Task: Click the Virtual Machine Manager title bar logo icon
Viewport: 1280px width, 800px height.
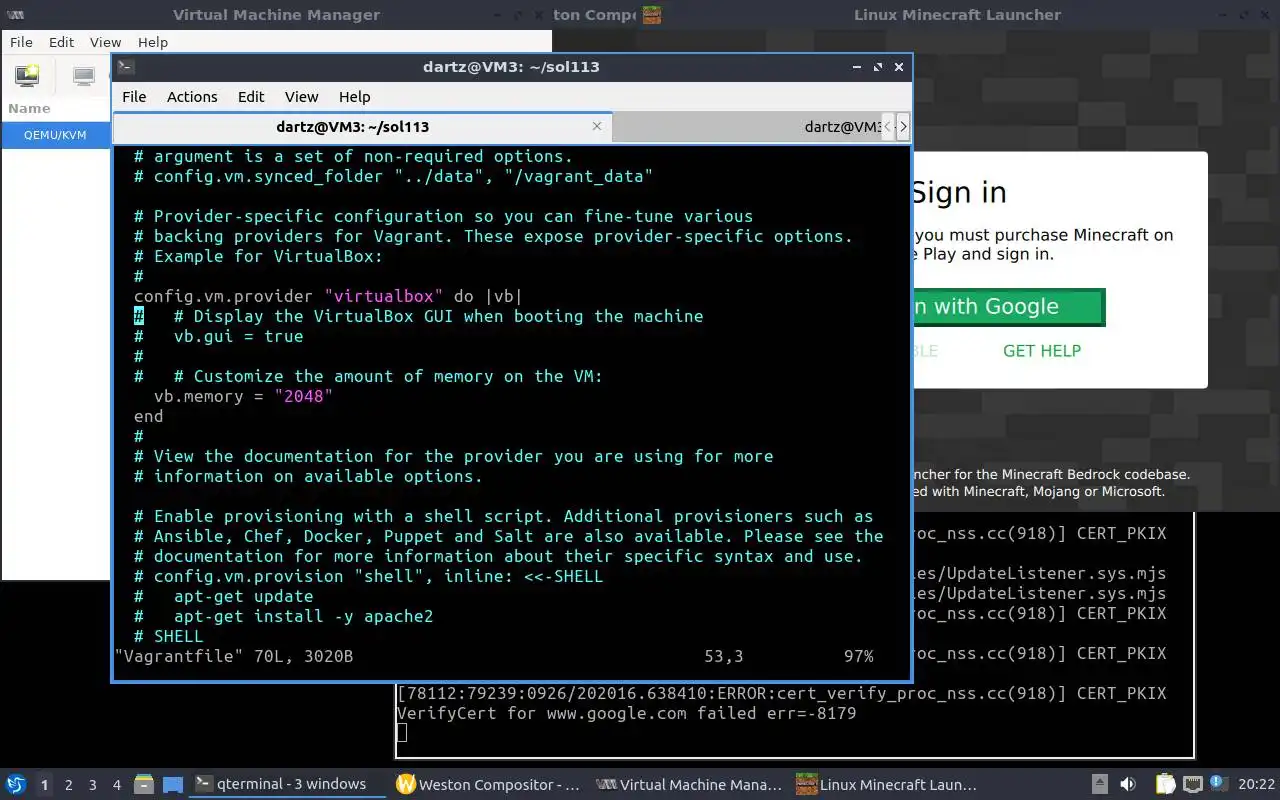Action: pyautogui.click(x=17, y=15)
